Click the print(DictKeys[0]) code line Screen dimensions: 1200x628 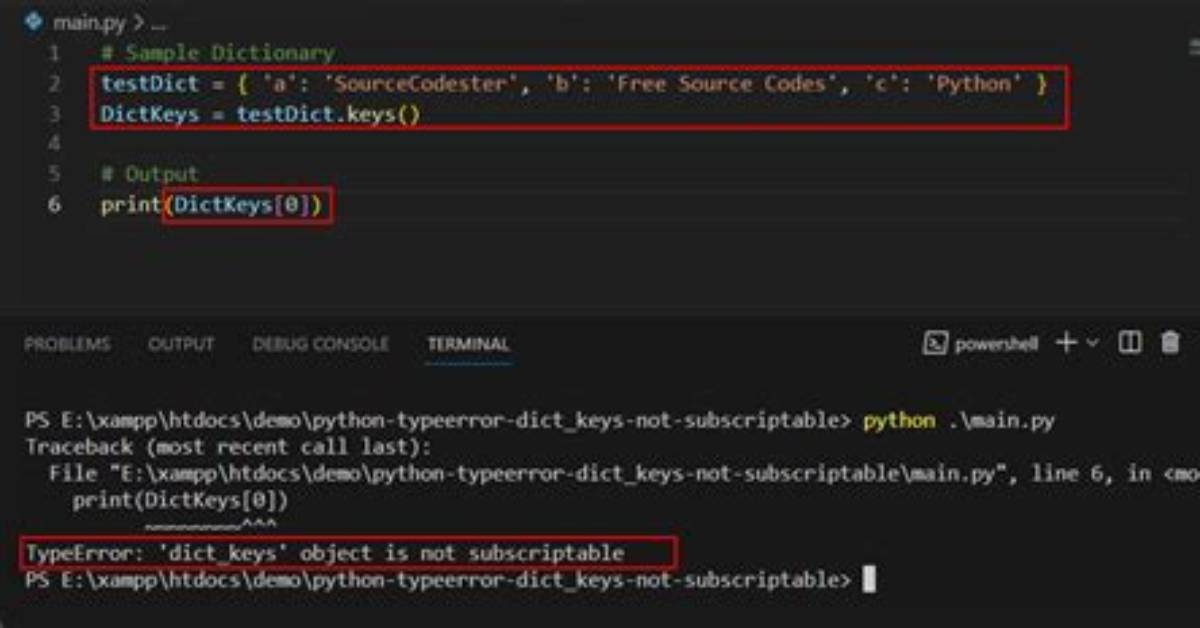point(212,205)
